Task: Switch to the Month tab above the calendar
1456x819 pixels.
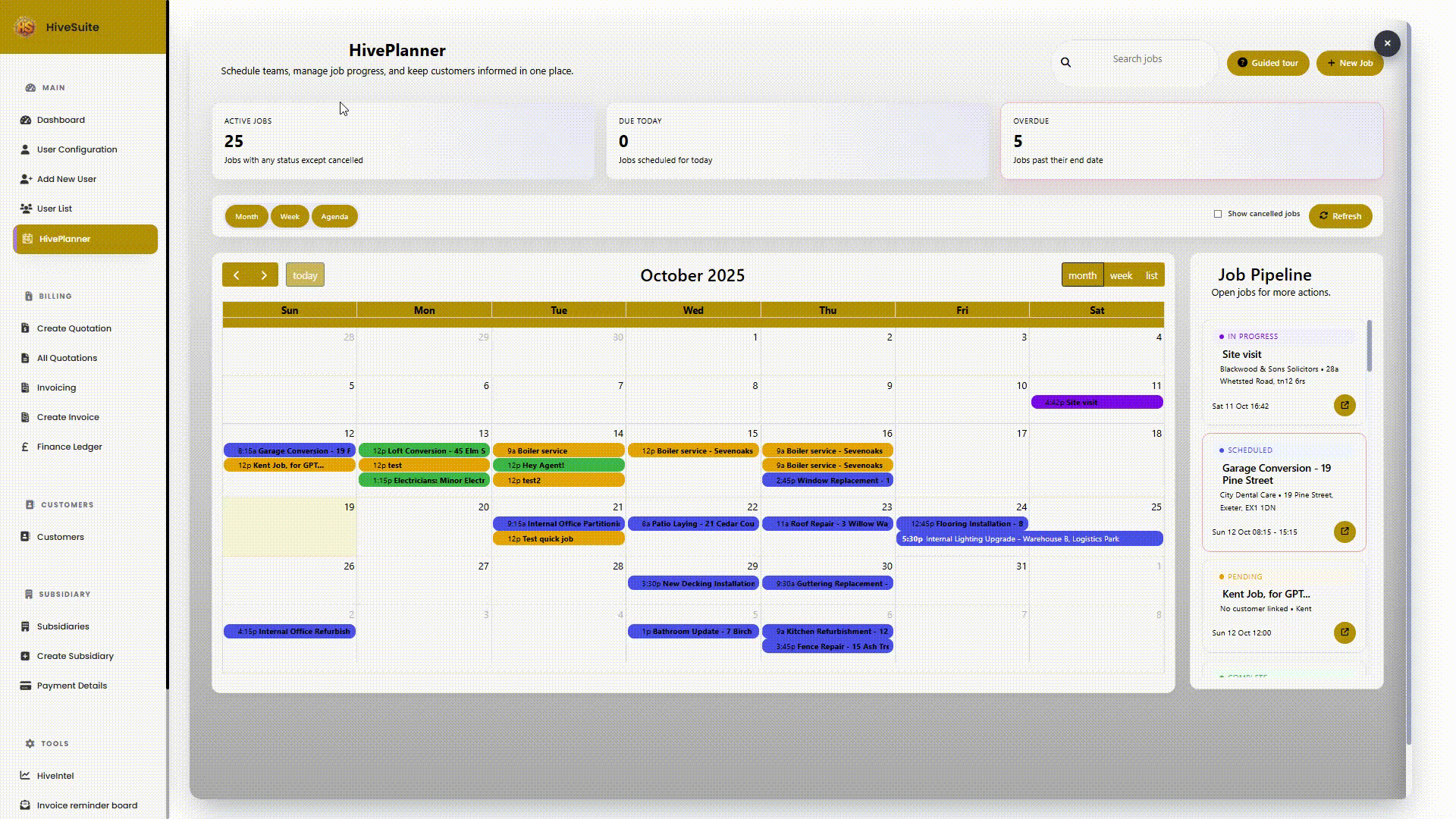Action: pyautogui.click(x=246, y=216)
